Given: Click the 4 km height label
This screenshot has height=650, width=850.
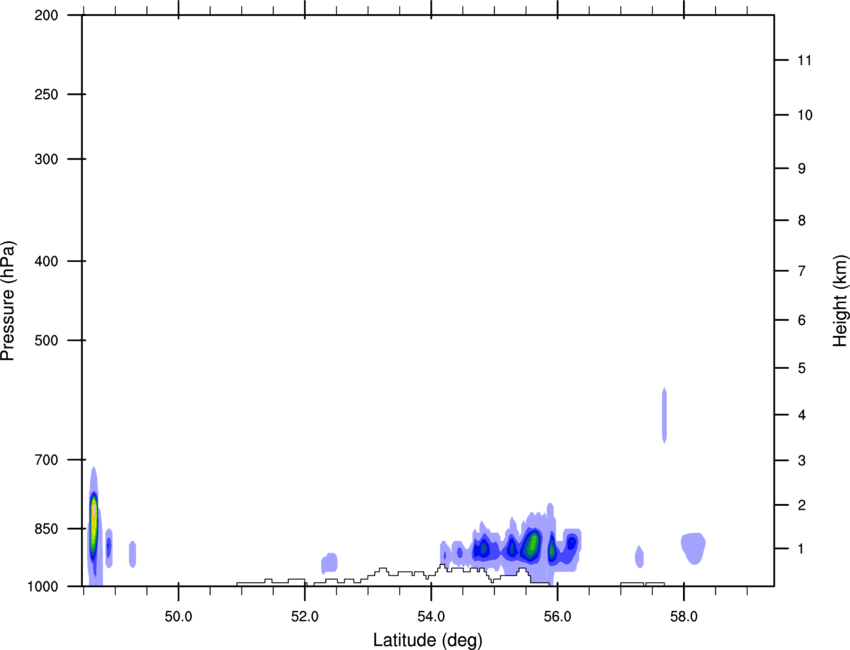Looking at the screenshot, I should (x=802, y=415).
